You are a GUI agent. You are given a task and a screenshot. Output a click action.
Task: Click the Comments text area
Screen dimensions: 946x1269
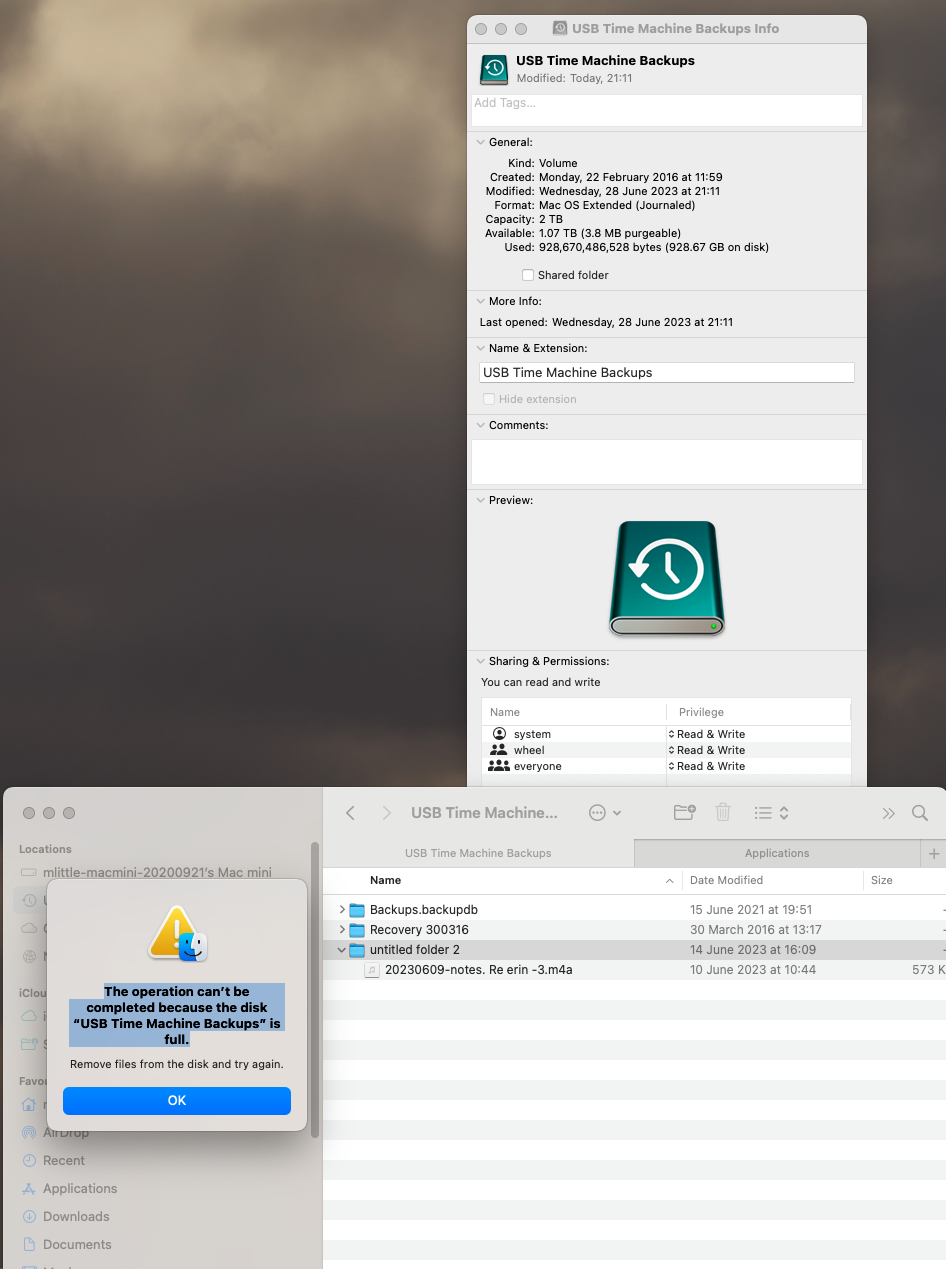(667, 462)
